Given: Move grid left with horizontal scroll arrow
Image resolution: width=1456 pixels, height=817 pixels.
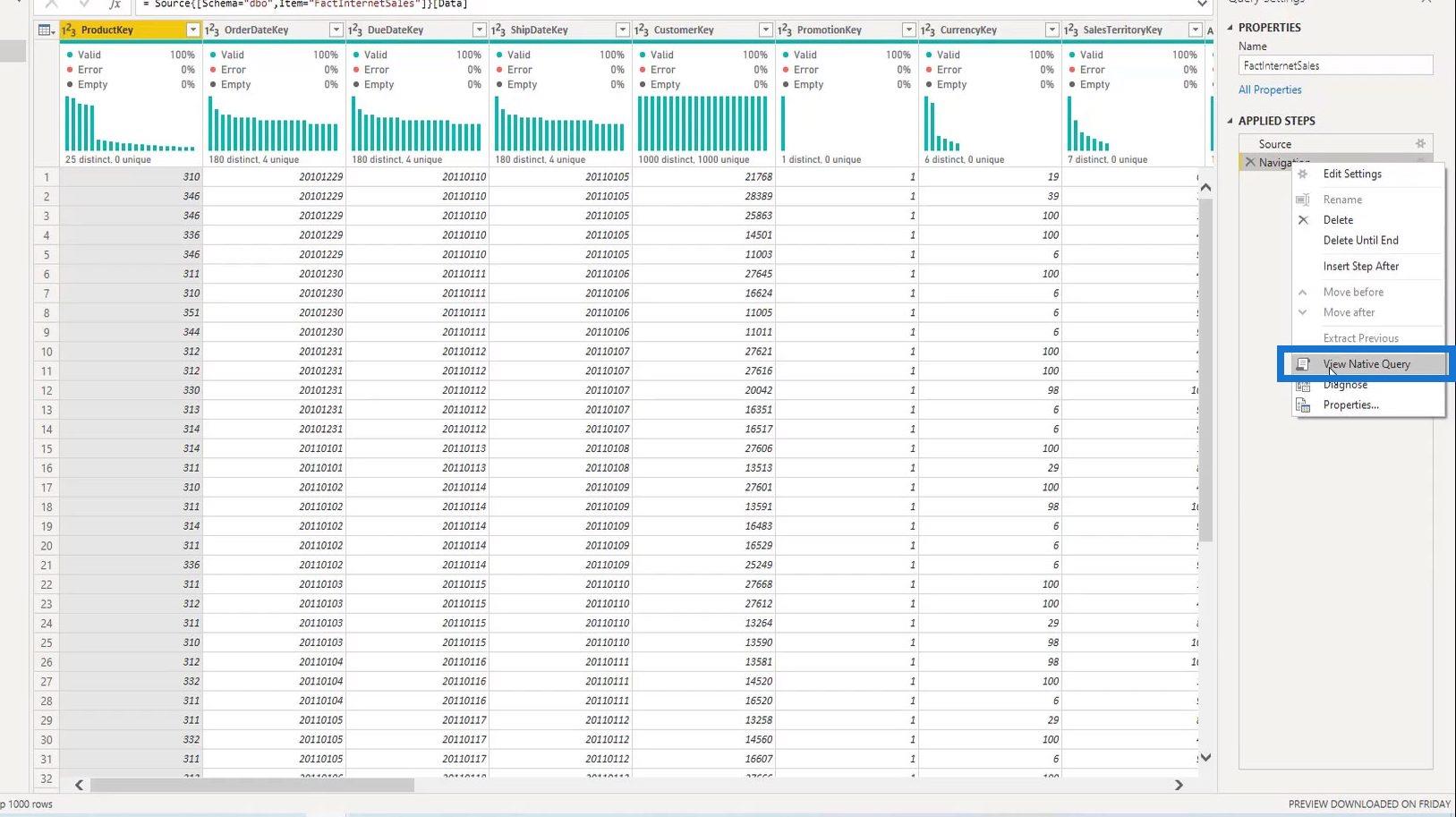Looking at the screenshot, I should tap(79, 785).
